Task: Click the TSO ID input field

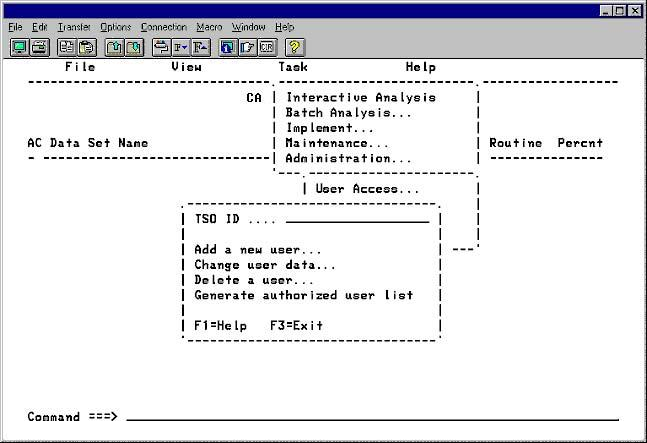Action: click(x=357, y=219)
